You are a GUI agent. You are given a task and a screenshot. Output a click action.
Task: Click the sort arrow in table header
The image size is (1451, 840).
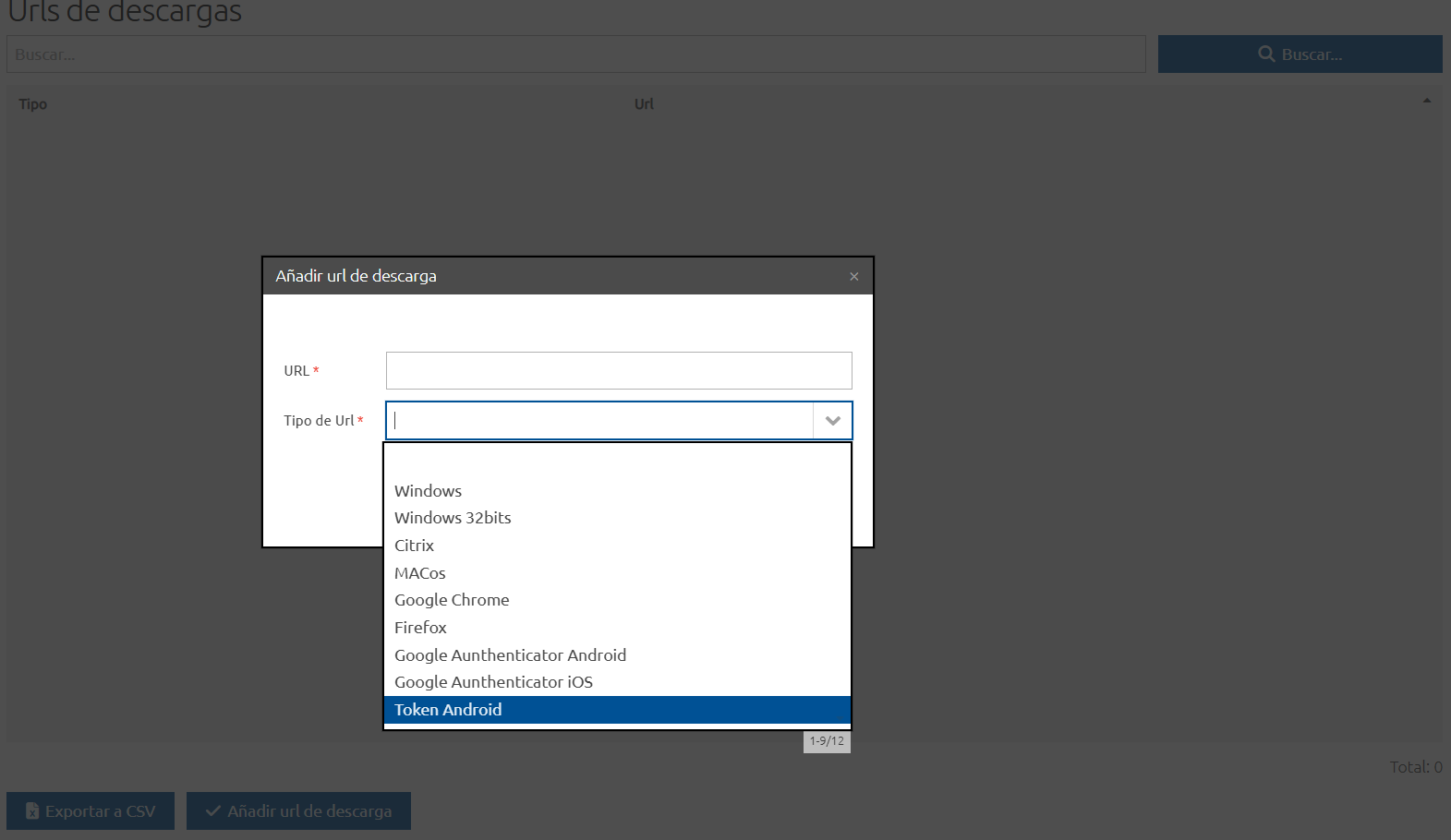tap(1427, 101)
